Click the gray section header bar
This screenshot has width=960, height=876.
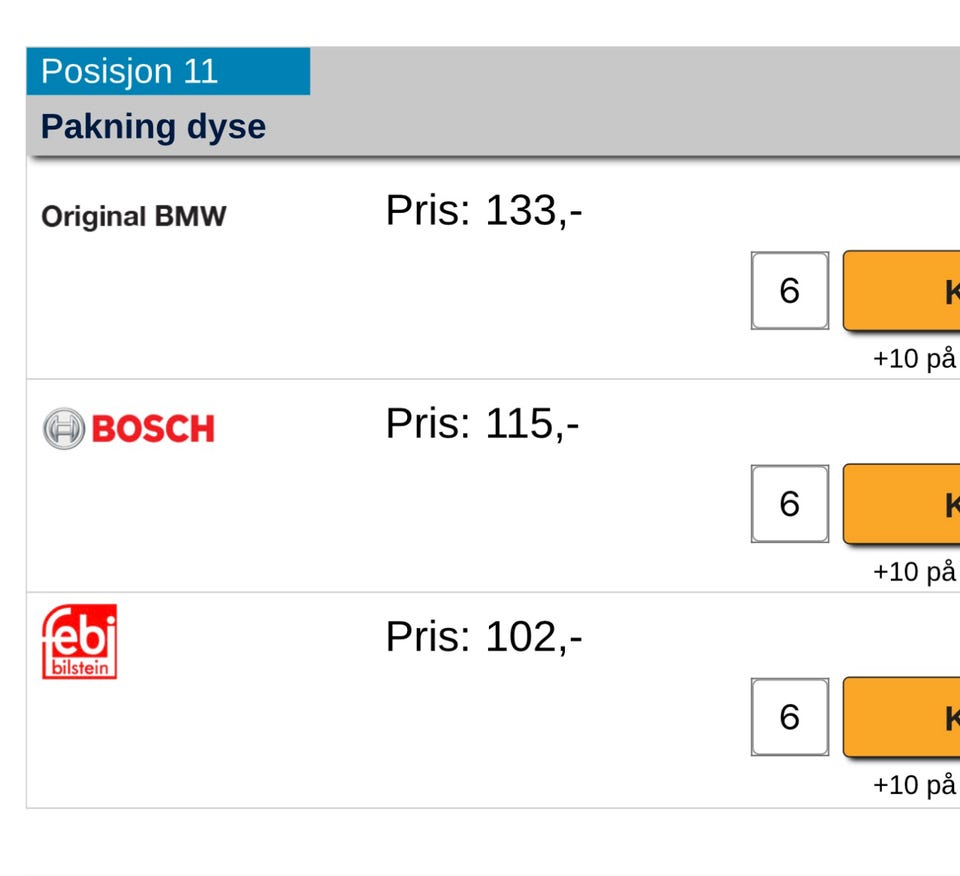(x=630, y=100)
